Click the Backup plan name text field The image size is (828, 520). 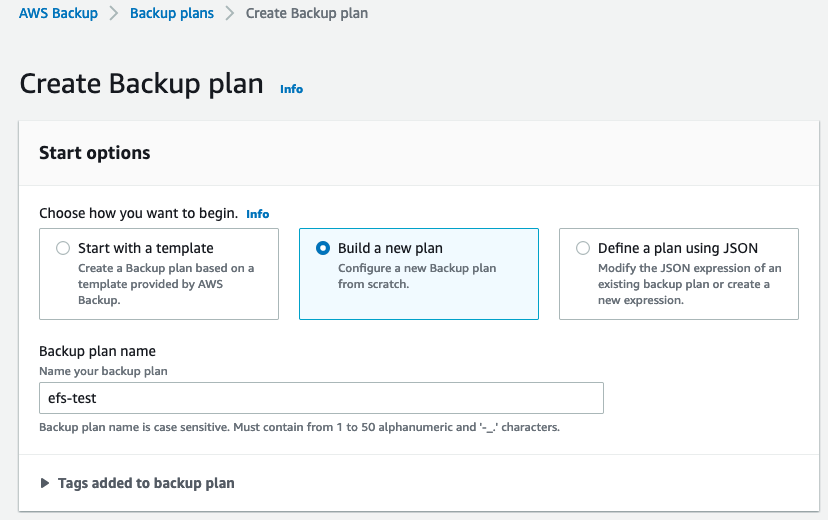click(x=320, y=398)
